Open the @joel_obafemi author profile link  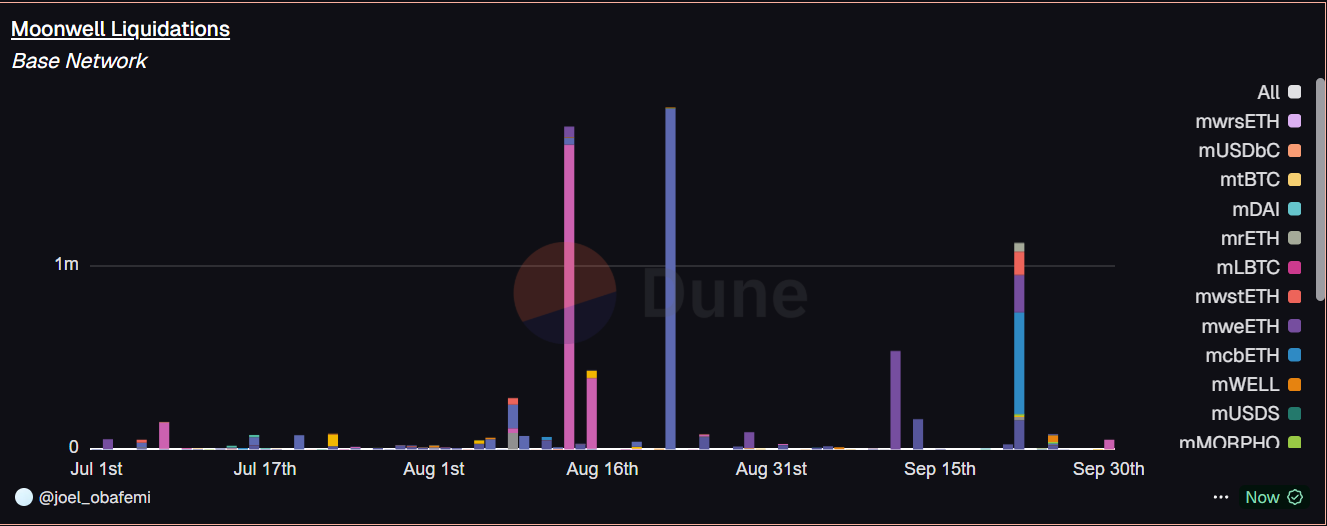95,497
